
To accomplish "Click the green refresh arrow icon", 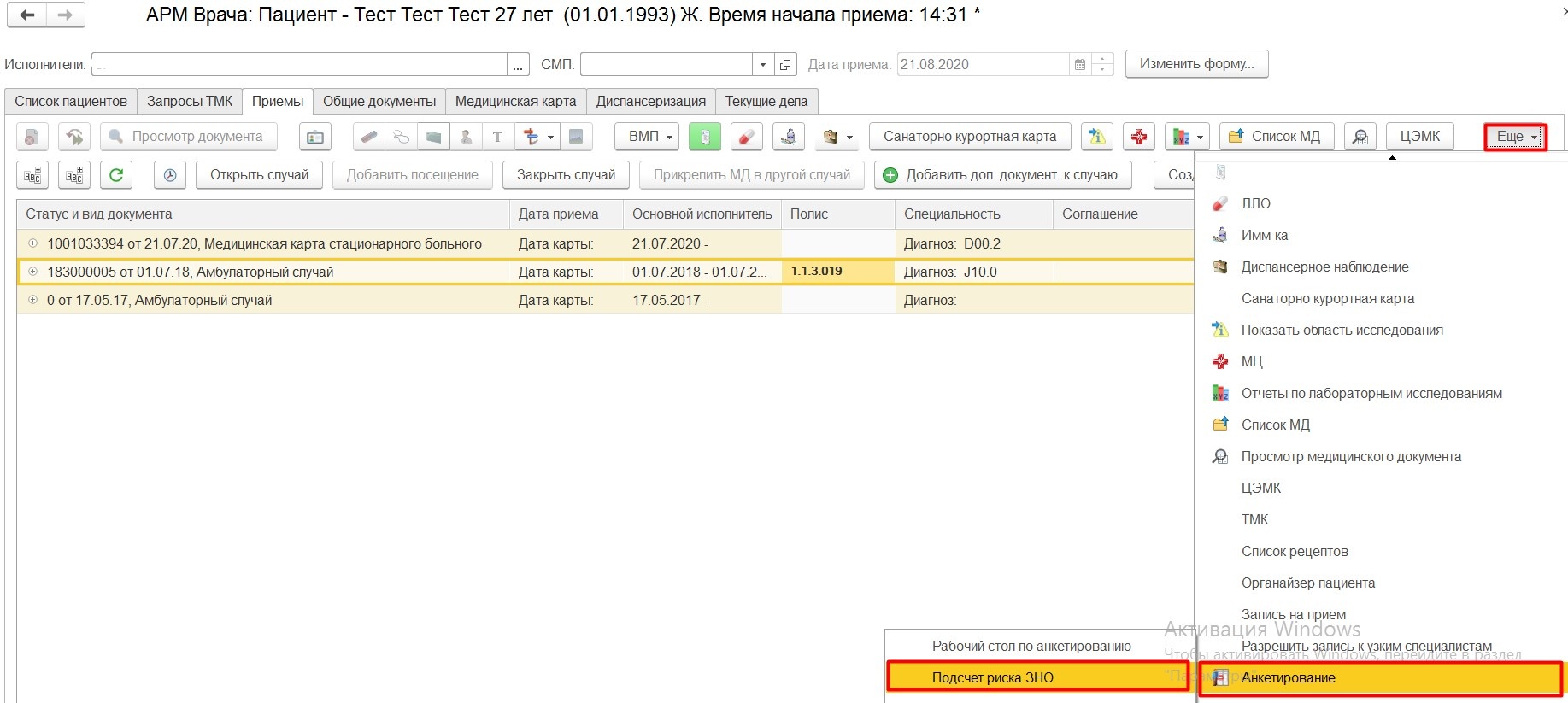I will tap(116, 175).
